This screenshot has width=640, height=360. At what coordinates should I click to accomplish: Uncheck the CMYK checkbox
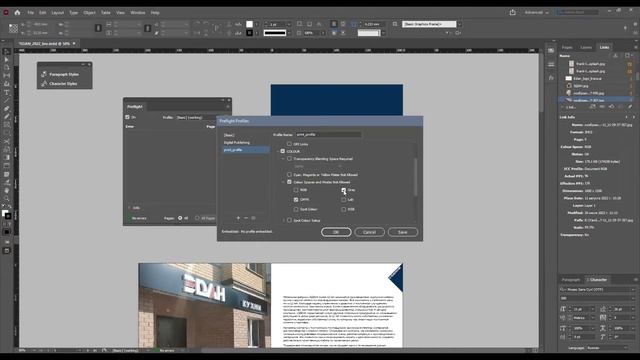coord(296,200)
